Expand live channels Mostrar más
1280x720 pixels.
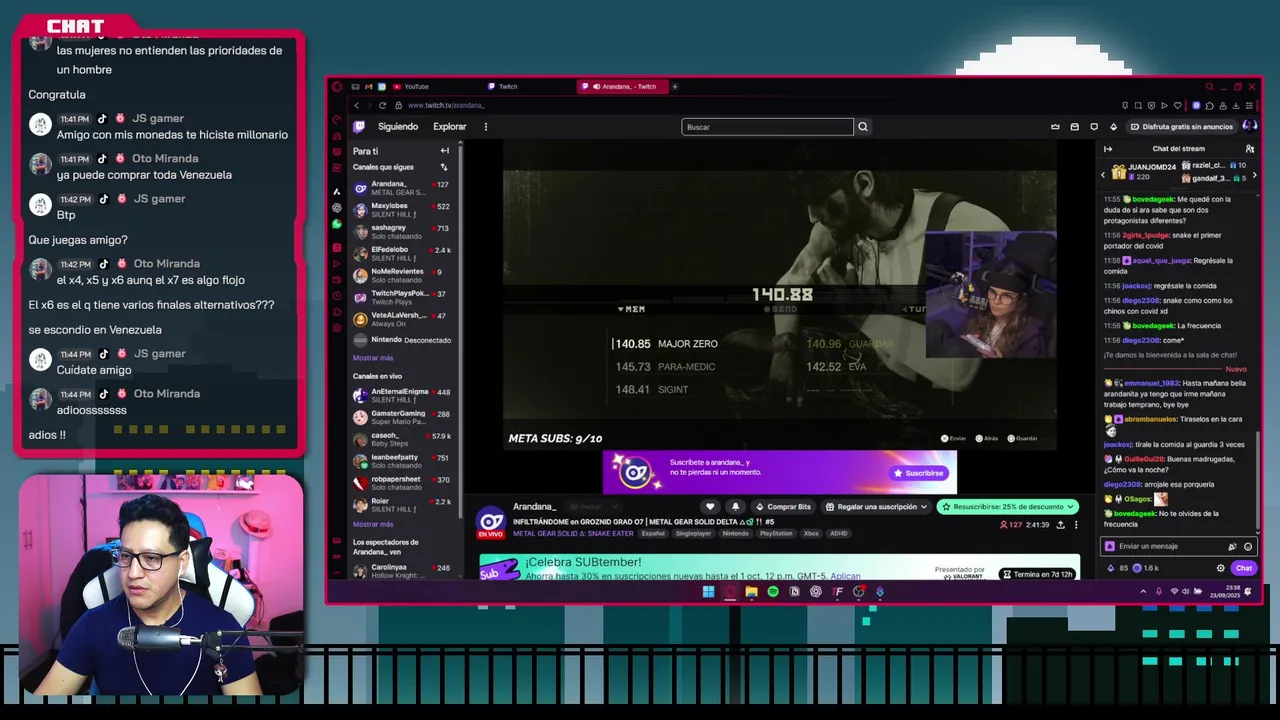click(373, 524)
